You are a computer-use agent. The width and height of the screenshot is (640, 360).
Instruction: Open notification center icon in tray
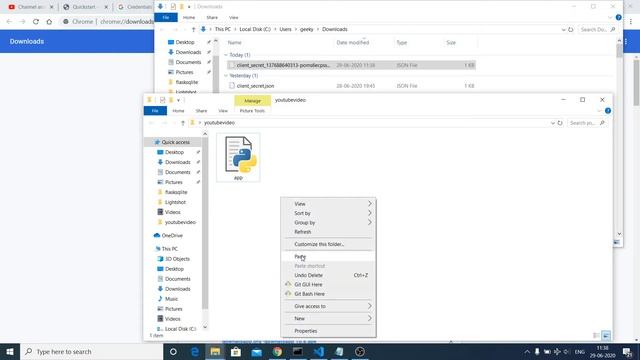point(628,351)
